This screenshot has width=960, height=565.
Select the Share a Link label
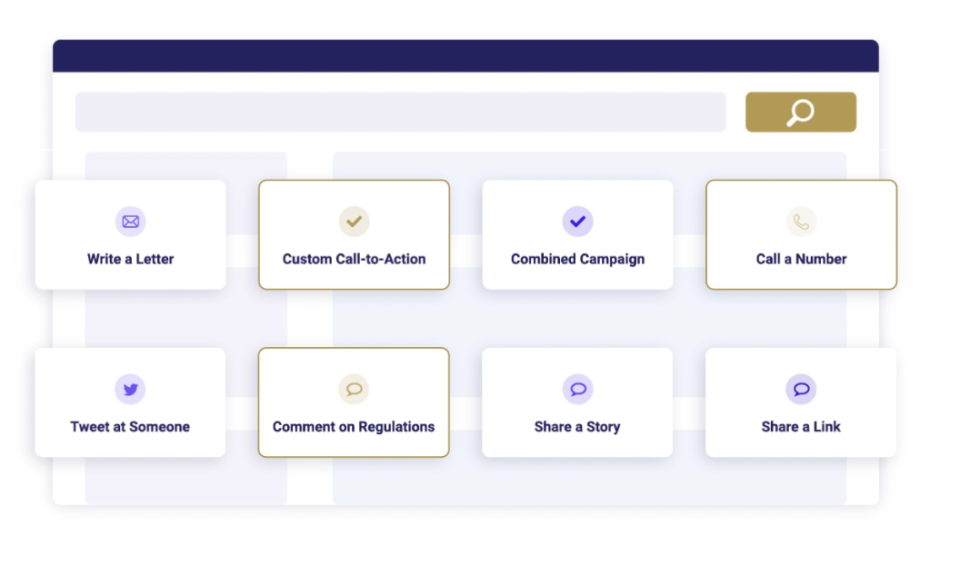coord(801,427)
